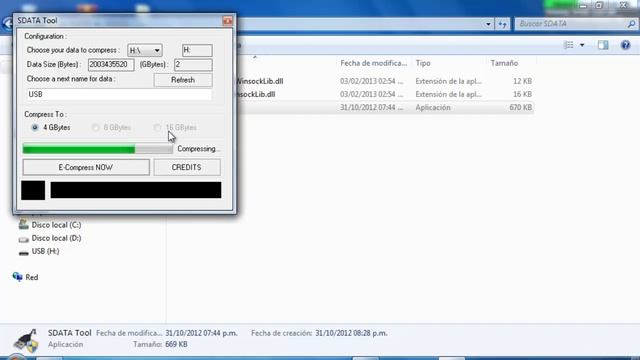
Task: Click the Data Size (Bytes) field
Action: pyautogui.click(x=111, y=64)
